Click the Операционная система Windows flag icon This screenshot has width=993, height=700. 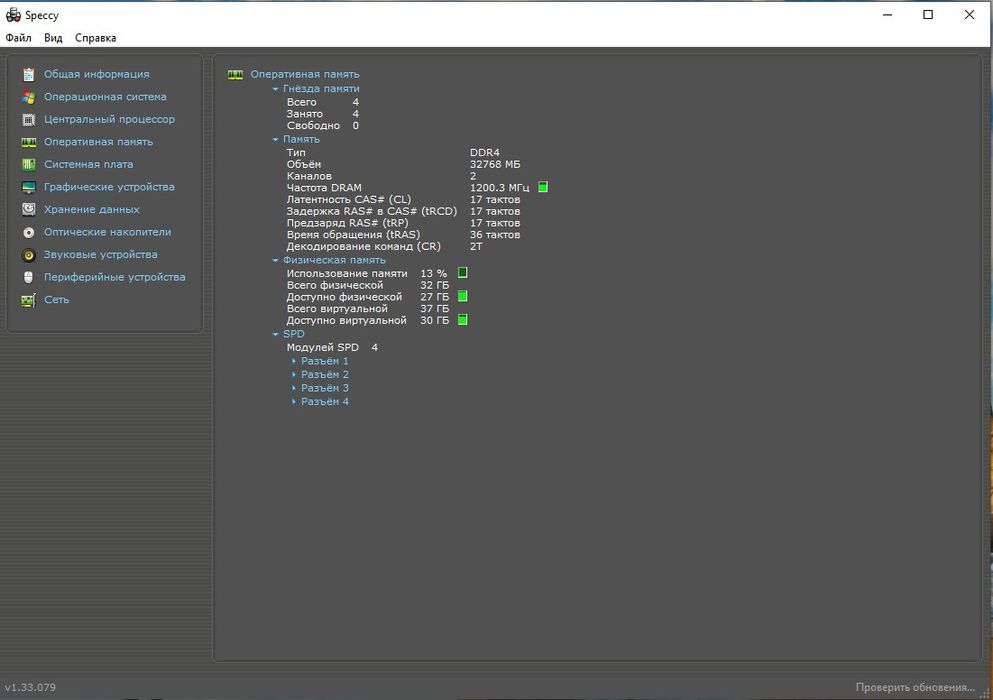(x=28, y=97)
